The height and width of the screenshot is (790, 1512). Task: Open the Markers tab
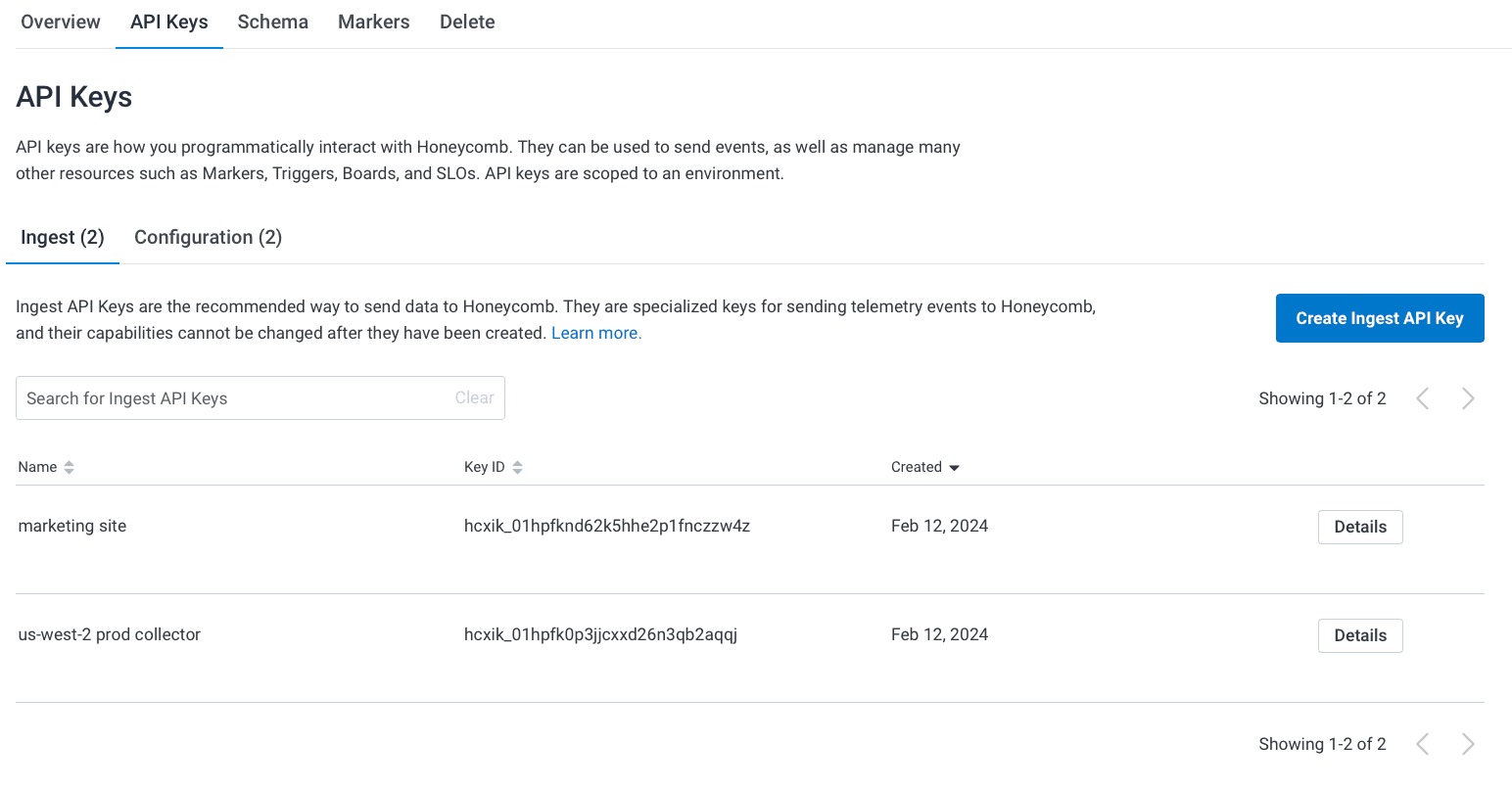click(373, 22)
